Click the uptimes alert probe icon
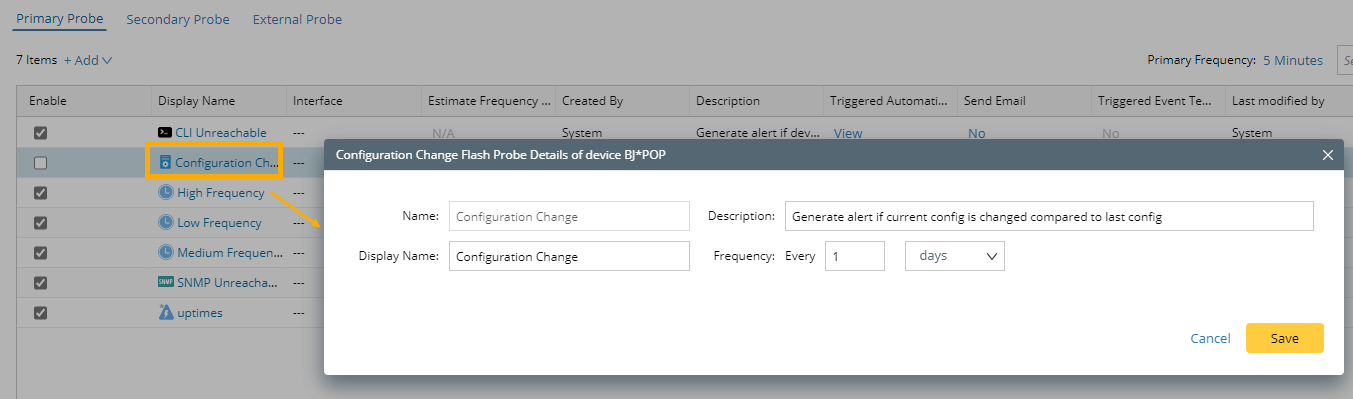Viewport: 1353px width, 399px height. coord(165,313)
